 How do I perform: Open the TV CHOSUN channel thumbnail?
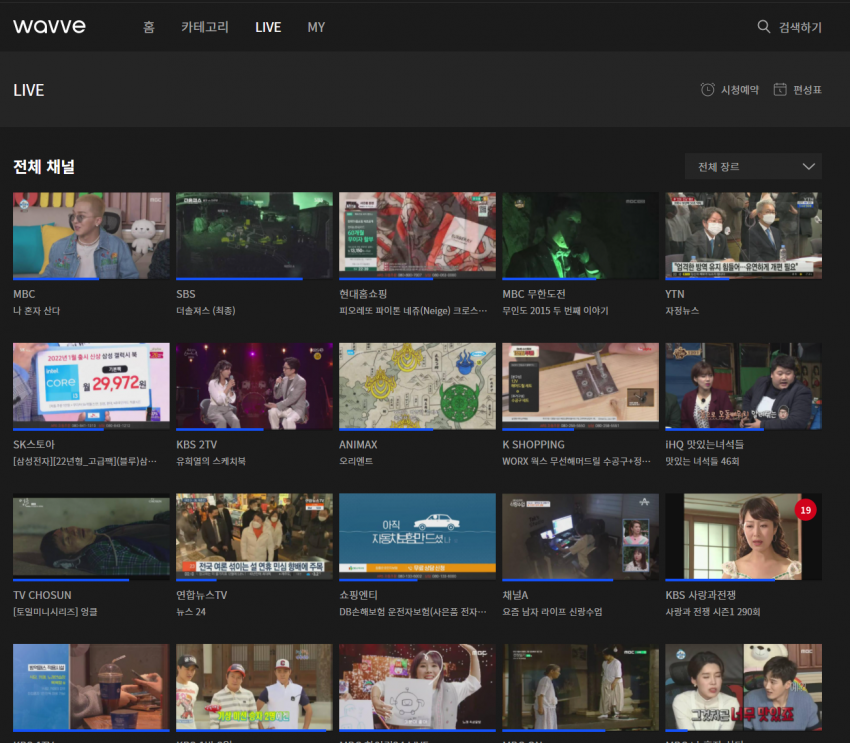point(91,537)
